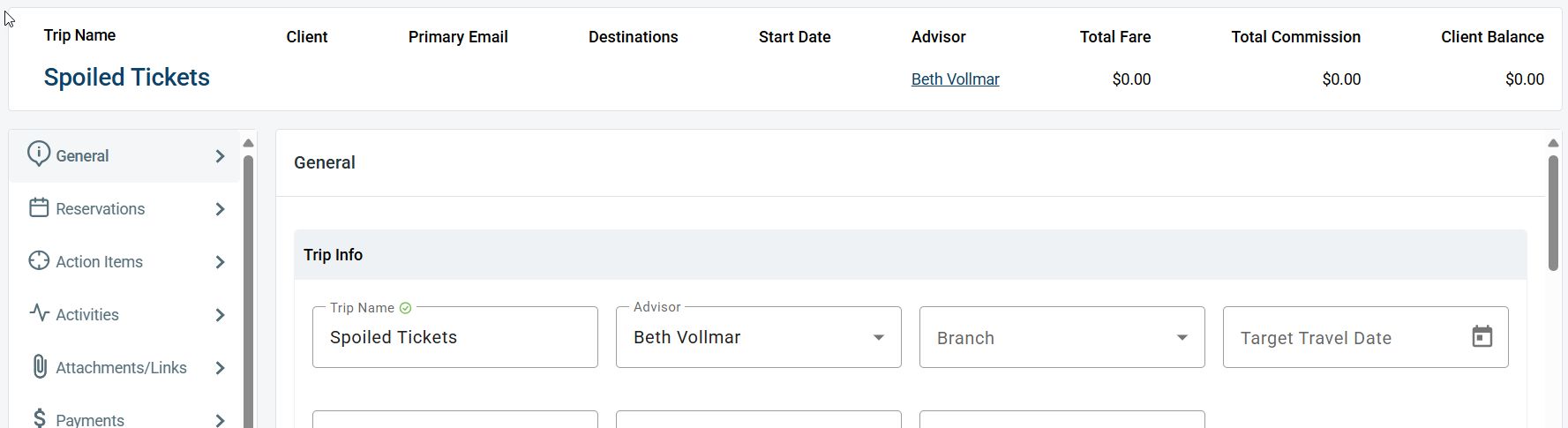Select the Payments sidebar item
This screenshot has height=428, width=1568.
(124, 416)
